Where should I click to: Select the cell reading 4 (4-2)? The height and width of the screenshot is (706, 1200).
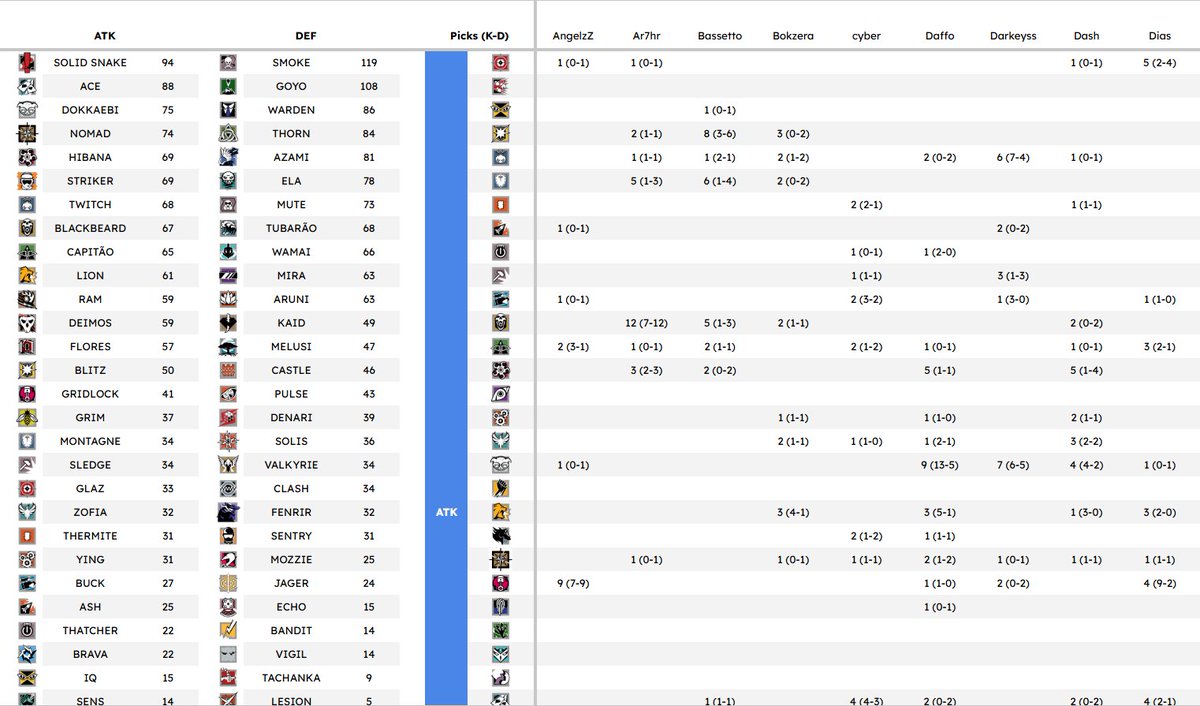[x=1086, y=465]
